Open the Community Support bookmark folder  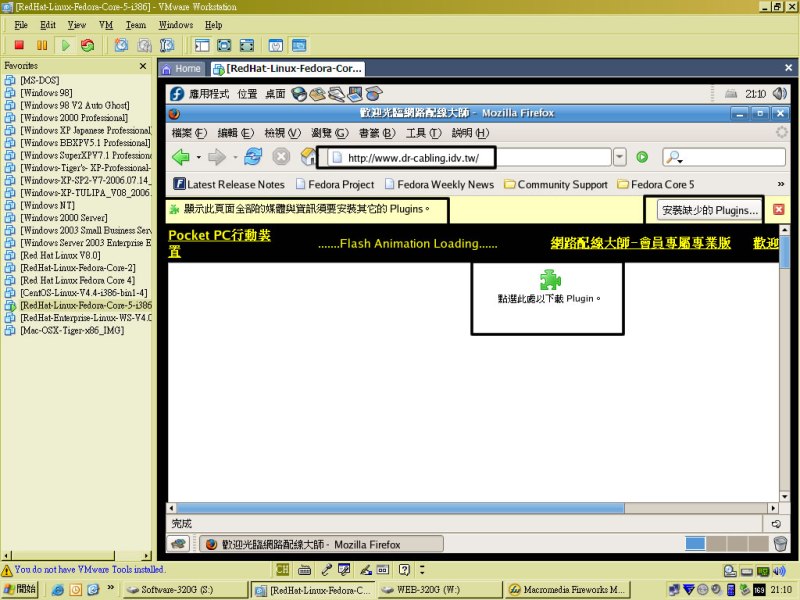[556, 184]
